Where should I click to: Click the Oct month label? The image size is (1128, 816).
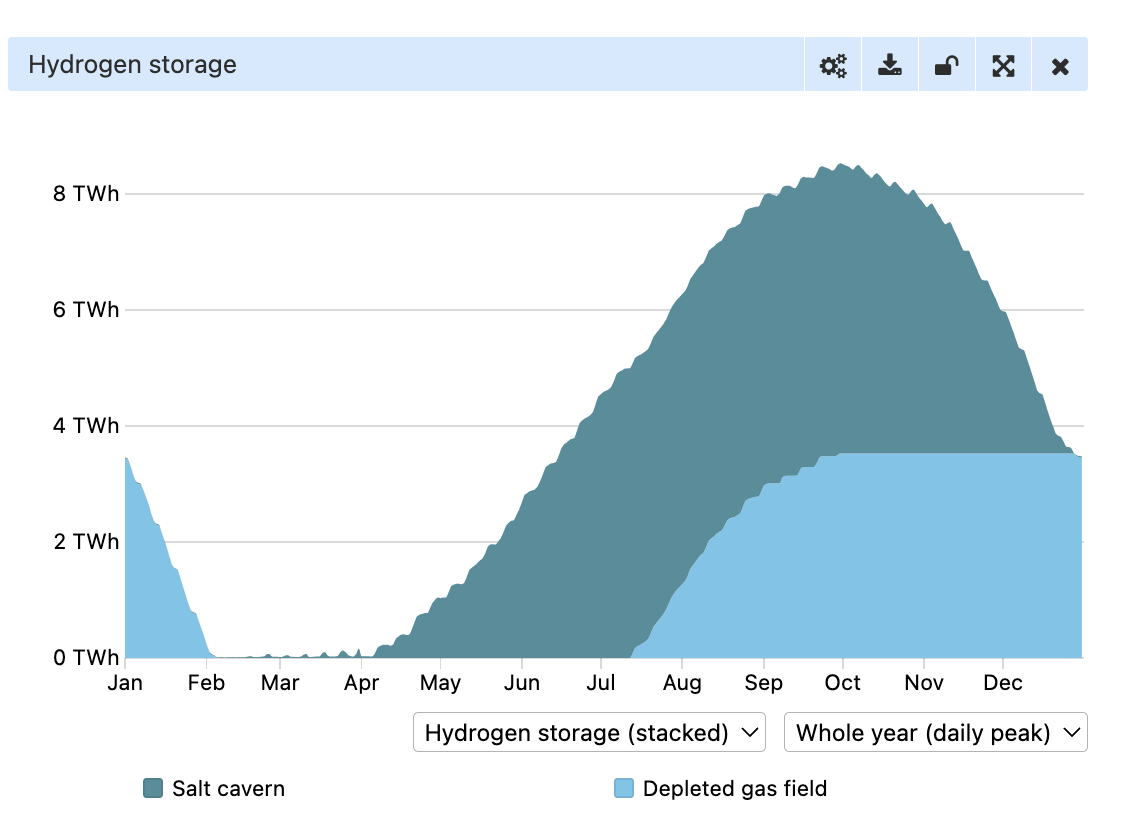(x=842, y=683)
